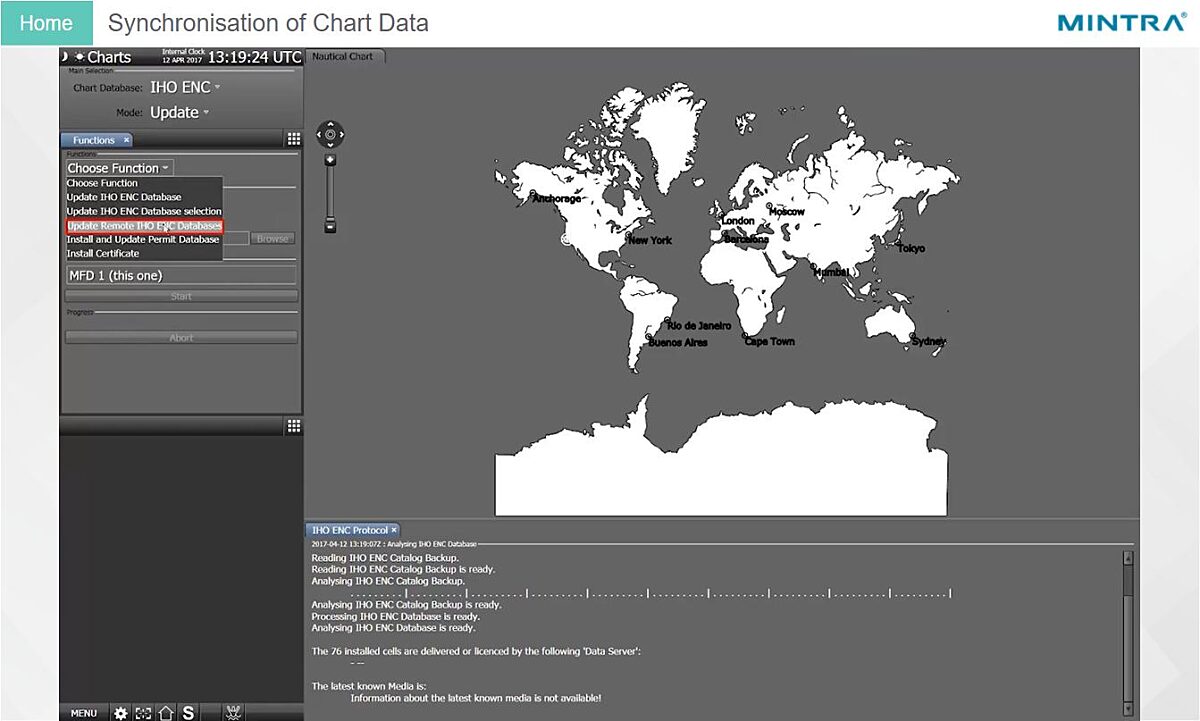Image resolution: width=1200 pixels, height=721 pixels.
Task: Toggle day/night sun icon next to Charts
Action: [x=78, y=57]
